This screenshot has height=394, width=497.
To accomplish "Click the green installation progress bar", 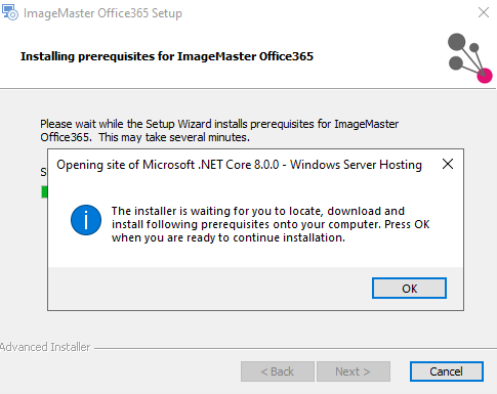I will point(44,192).
